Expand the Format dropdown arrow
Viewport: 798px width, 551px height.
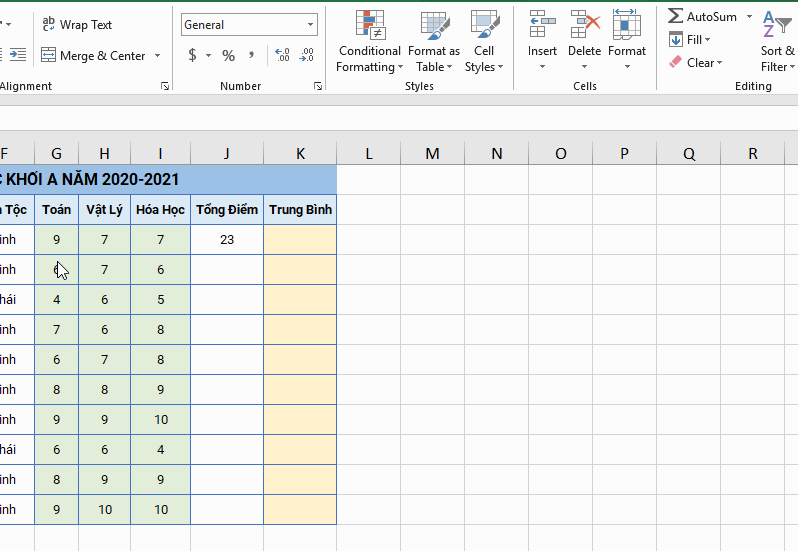(x=627, y=67)
